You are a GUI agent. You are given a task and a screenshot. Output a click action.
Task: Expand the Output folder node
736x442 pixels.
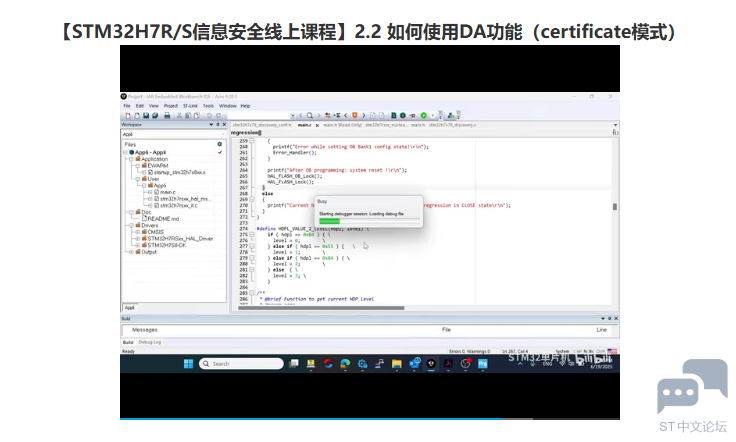coord(131,252)
